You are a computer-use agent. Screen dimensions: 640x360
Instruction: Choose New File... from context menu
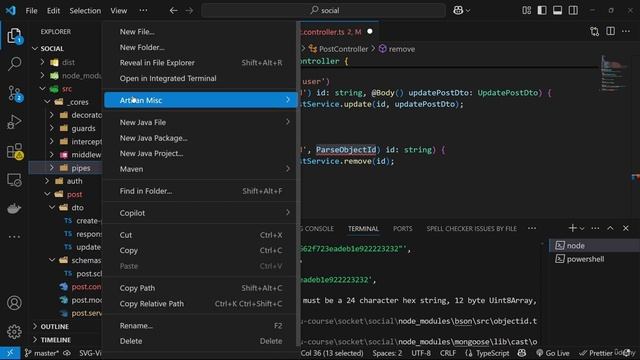click(x=200, y=32)
